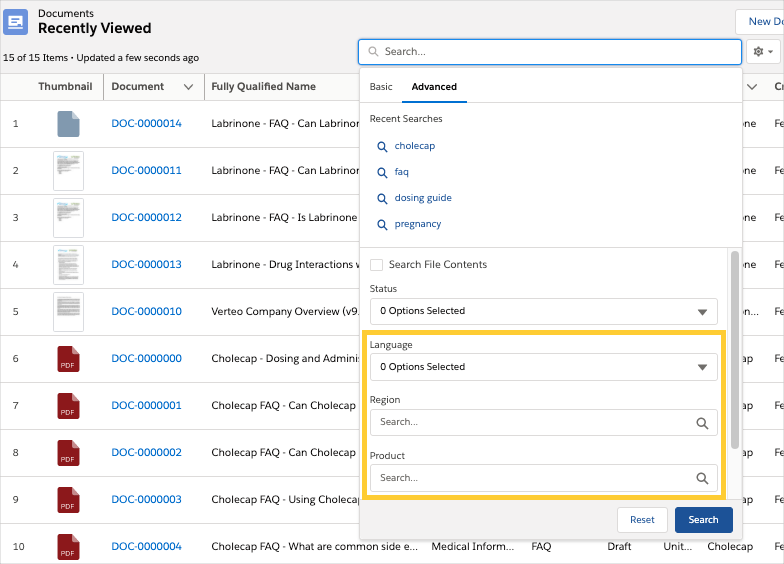Select the Advanced search tab

tap(434, 87)
